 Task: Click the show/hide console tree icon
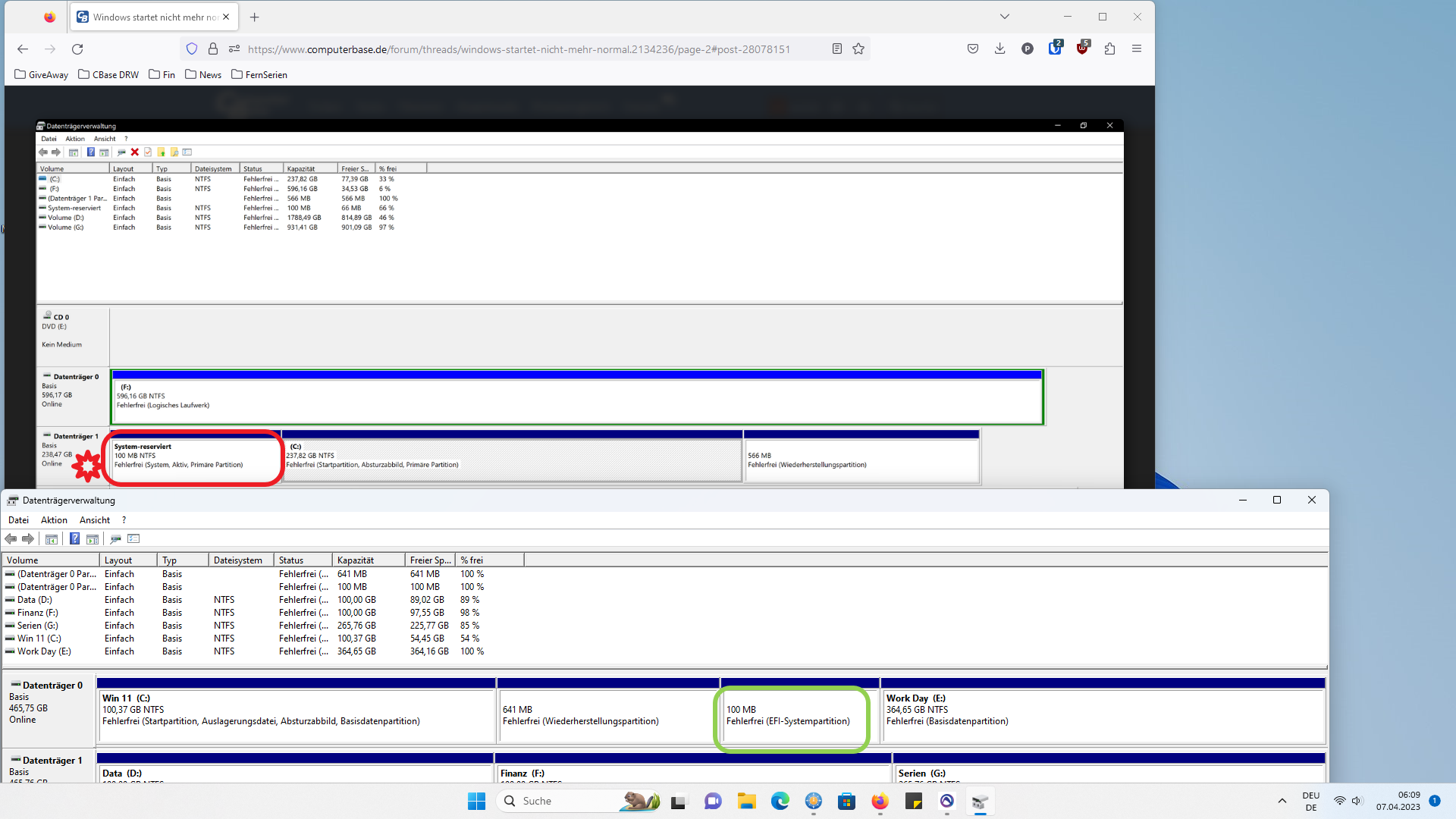tap(52, 538)
